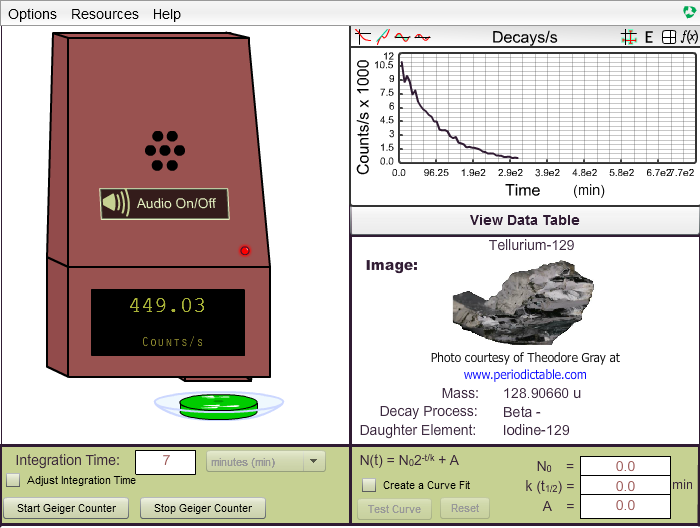Click the Decays/s graph title
The image size is (700, 528).
pos(525,37)
